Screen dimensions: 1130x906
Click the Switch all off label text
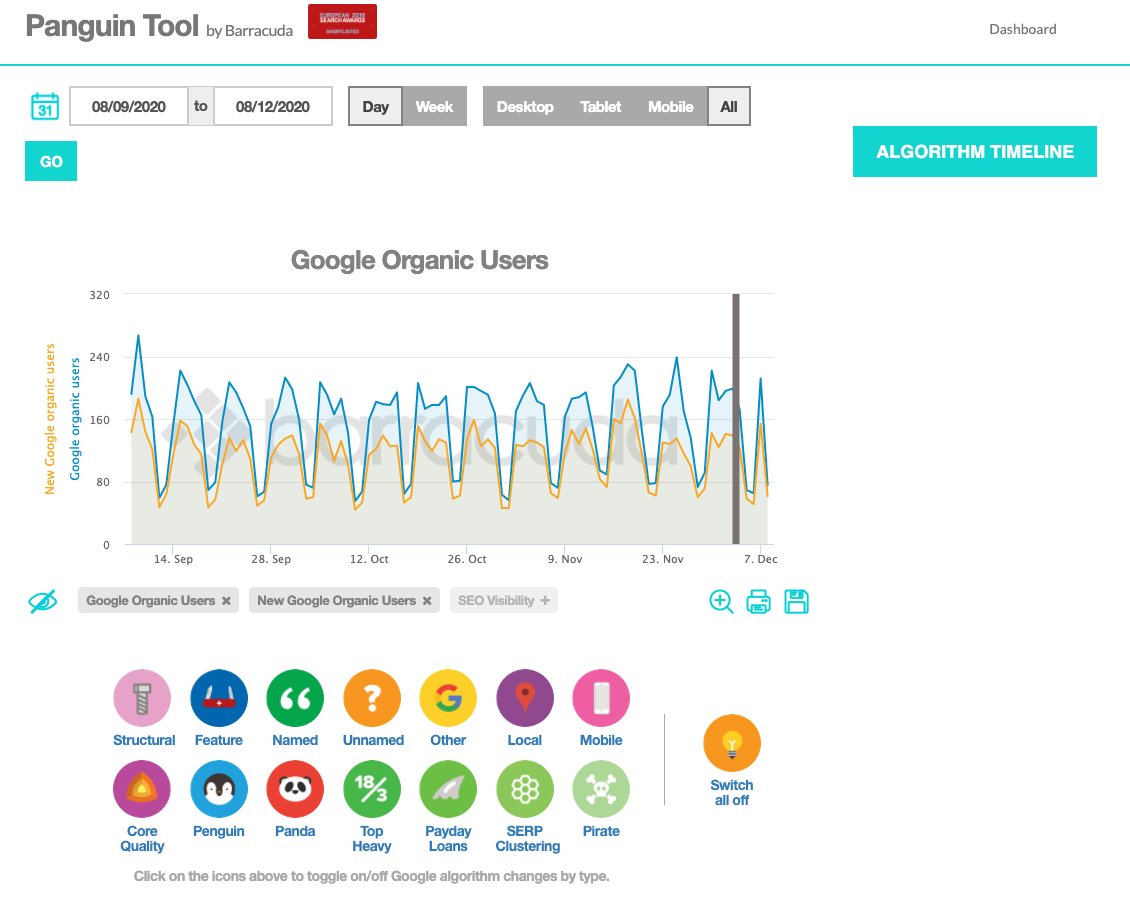click(x=731, y=793)
